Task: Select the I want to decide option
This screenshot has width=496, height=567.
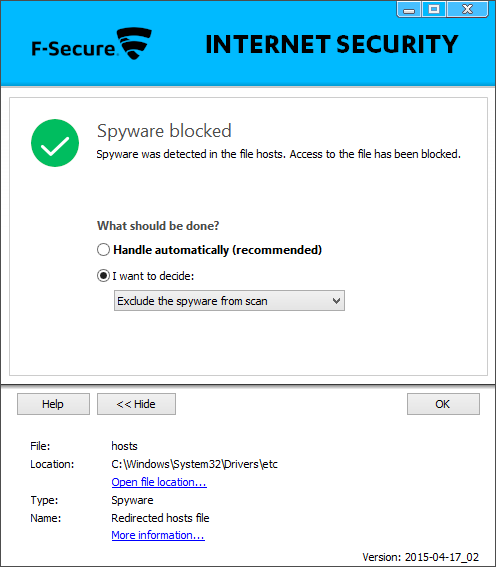Action: (103, 276)
